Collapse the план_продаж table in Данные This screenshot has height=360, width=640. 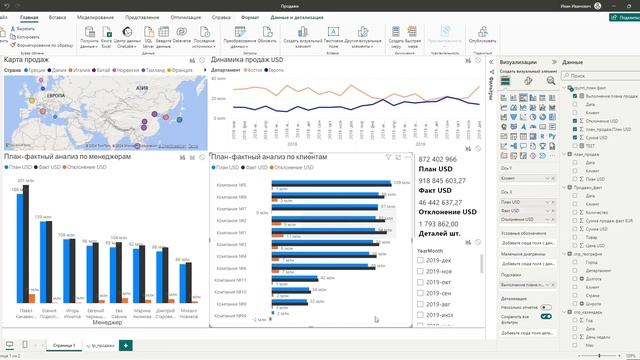tap(565, 154)
